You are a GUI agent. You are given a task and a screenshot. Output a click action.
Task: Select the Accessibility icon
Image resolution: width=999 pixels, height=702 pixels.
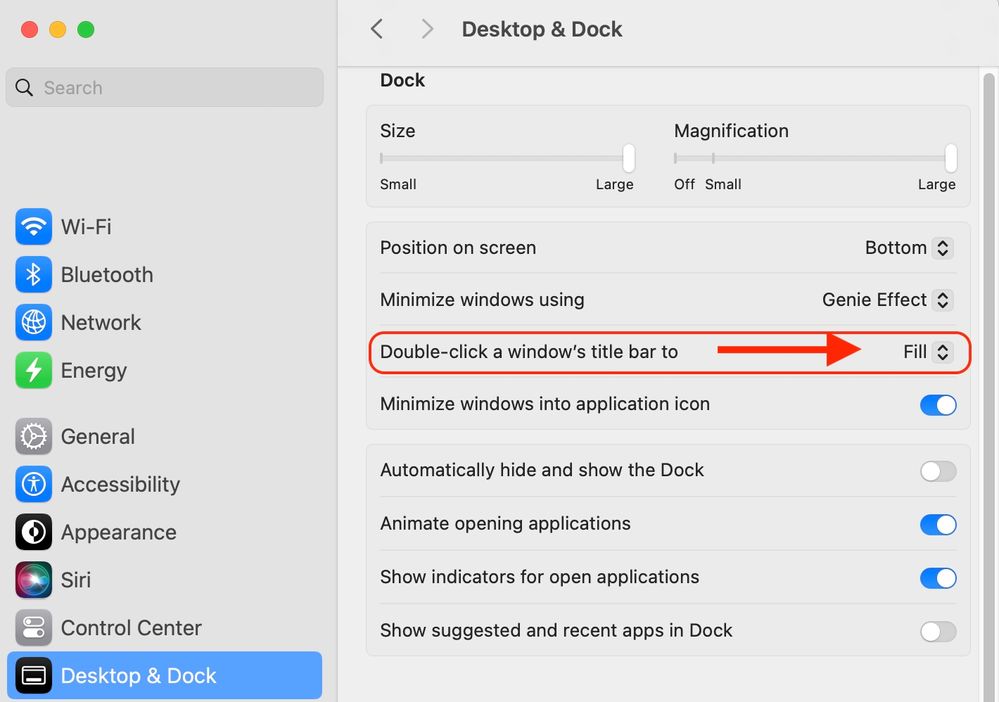pyautogui.click(x=34, y=485)
